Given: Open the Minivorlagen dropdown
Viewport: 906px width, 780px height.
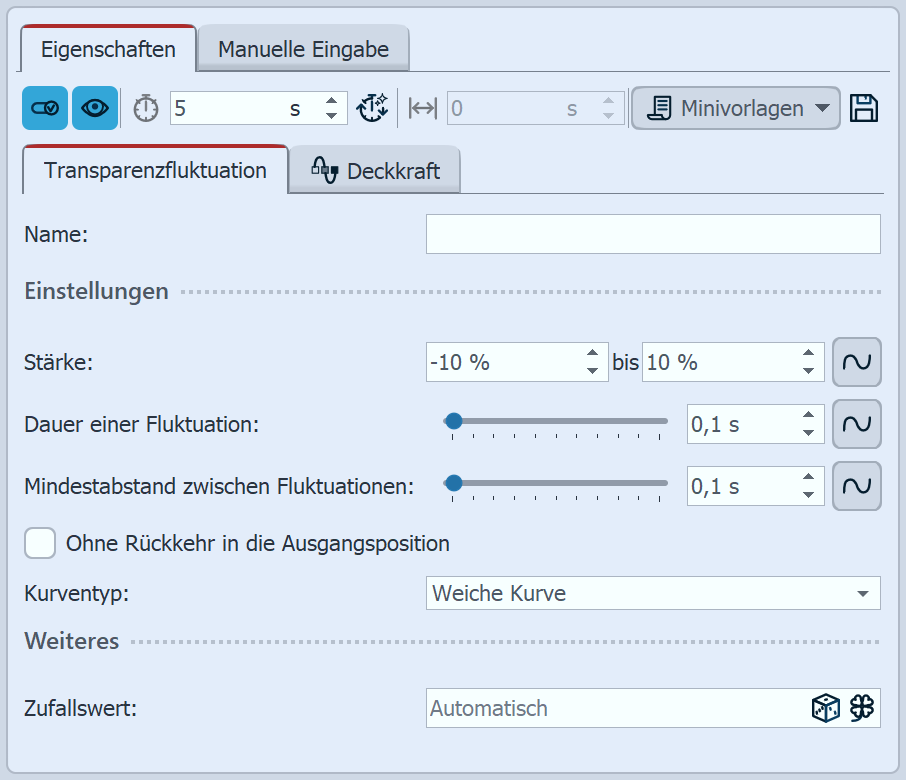Looking at the screenshot, I should pos(735,108).
